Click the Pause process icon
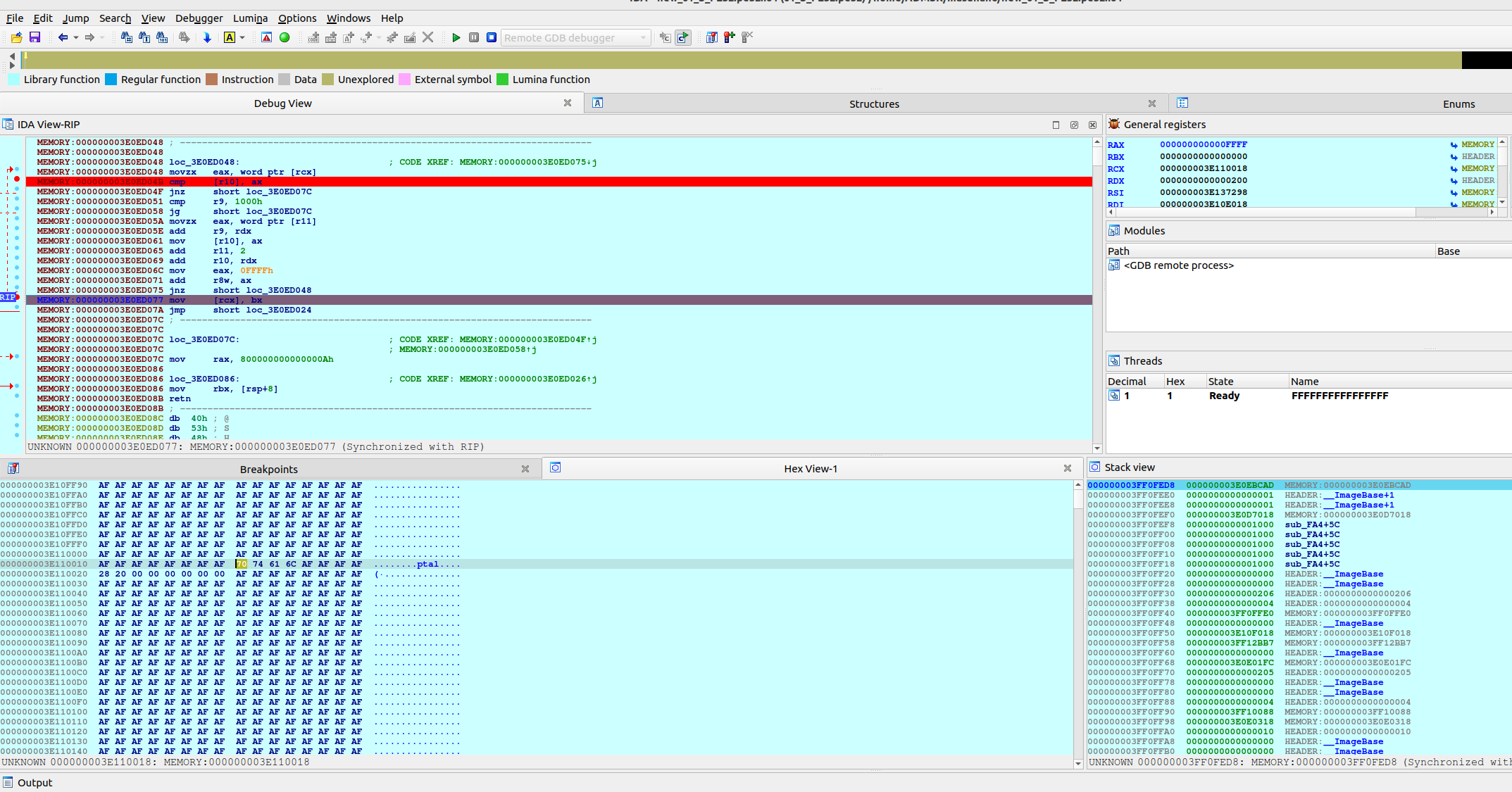This screenshot has width=1512, height=792. [x=474, y=37]
